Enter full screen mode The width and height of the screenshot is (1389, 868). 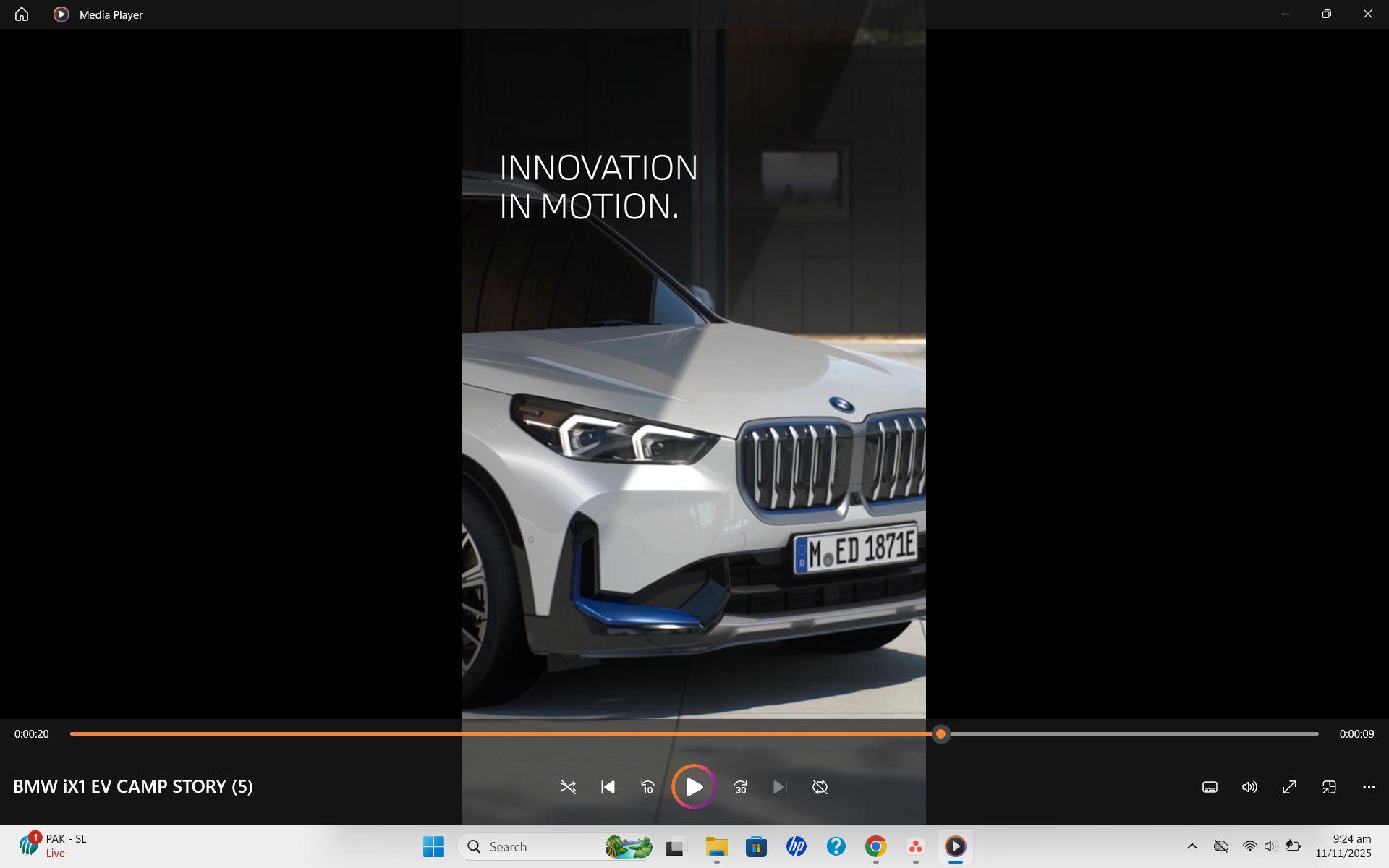coord(1289,787)
